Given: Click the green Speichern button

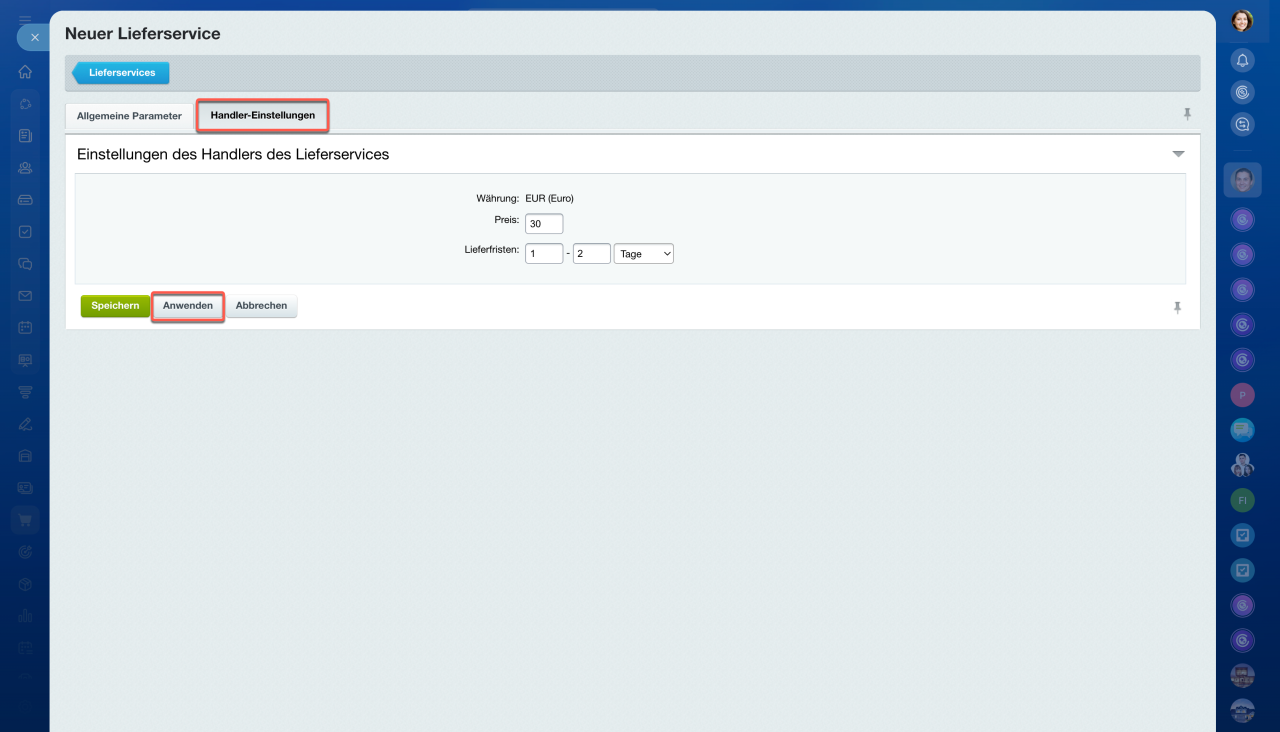Looking at the screenshot, I should 115,306.
